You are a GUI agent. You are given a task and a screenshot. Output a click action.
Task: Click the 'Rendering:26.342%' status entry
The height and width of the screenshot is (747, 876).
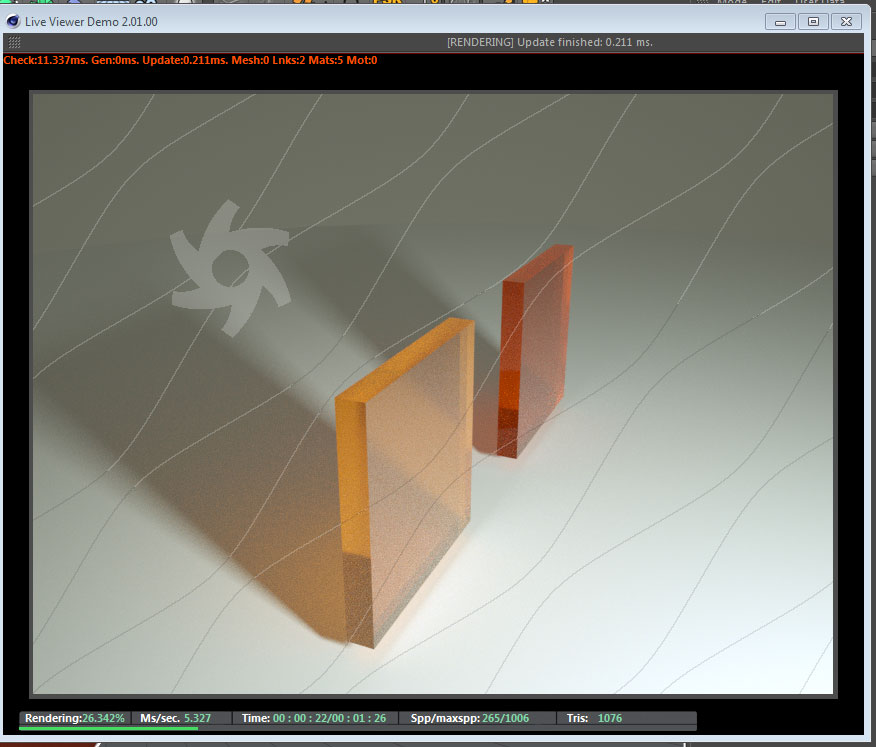[75, 718]
